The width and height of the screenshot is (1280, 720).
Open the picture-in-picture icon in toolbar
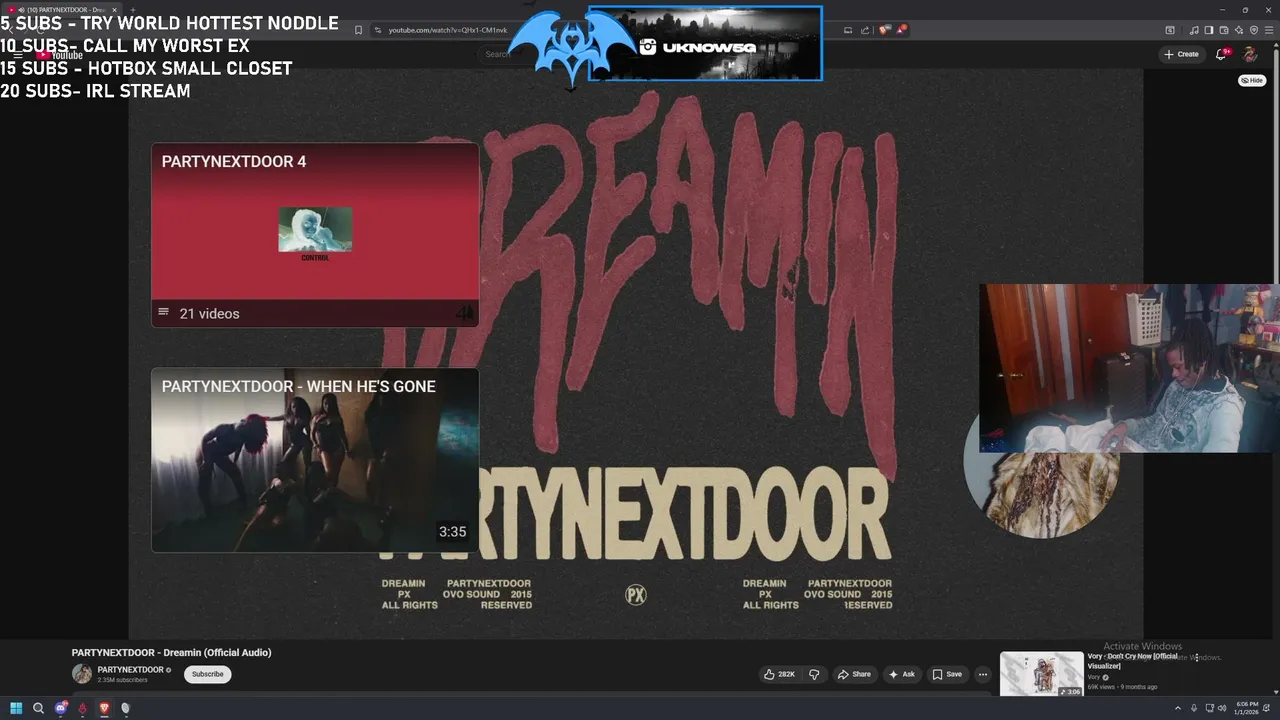click(1170, 30)
